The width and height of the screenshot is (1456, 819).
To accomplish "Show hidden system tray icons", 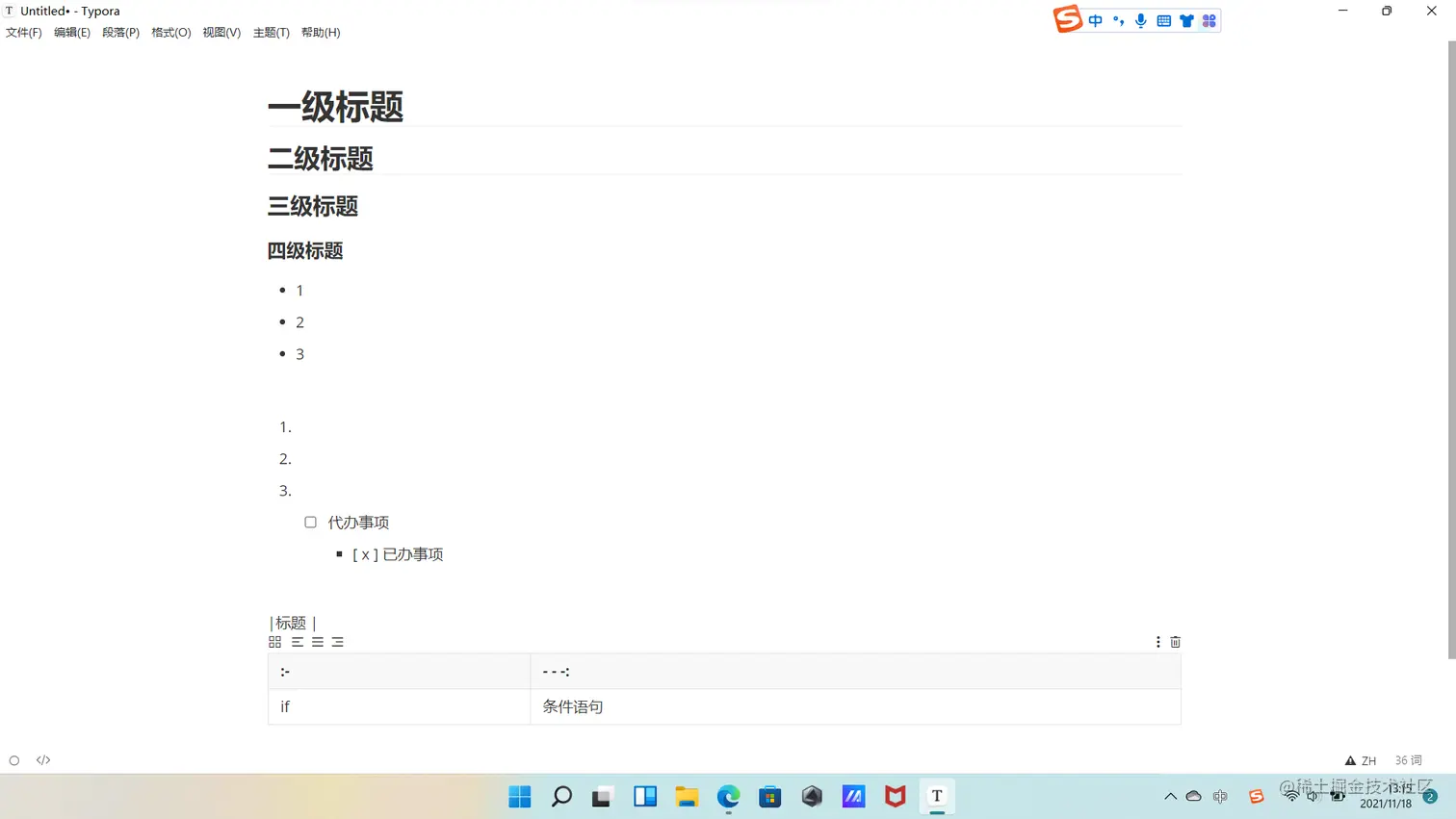I will [1170, 796].
